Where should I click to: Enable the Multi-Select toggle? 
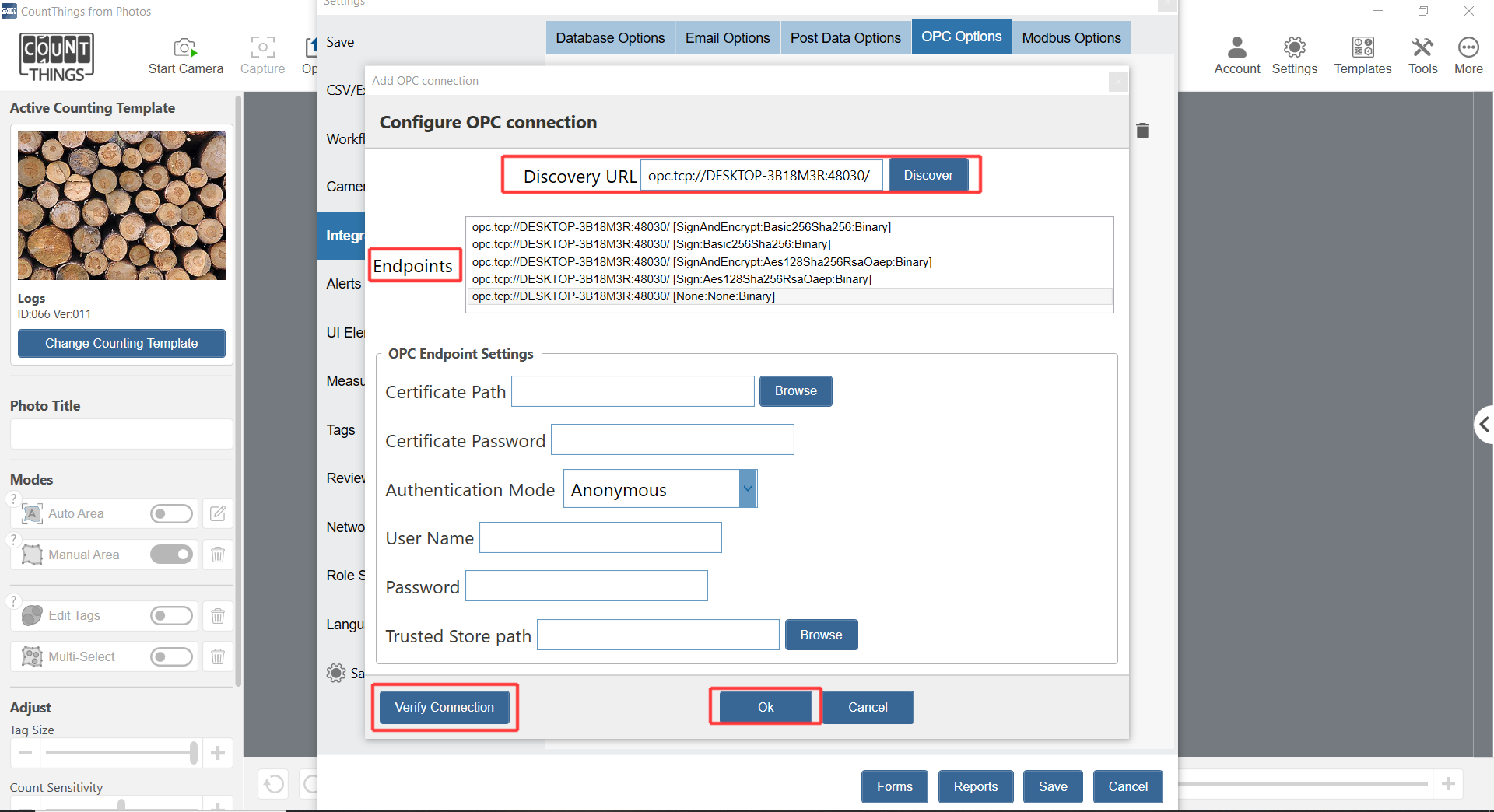171,656
